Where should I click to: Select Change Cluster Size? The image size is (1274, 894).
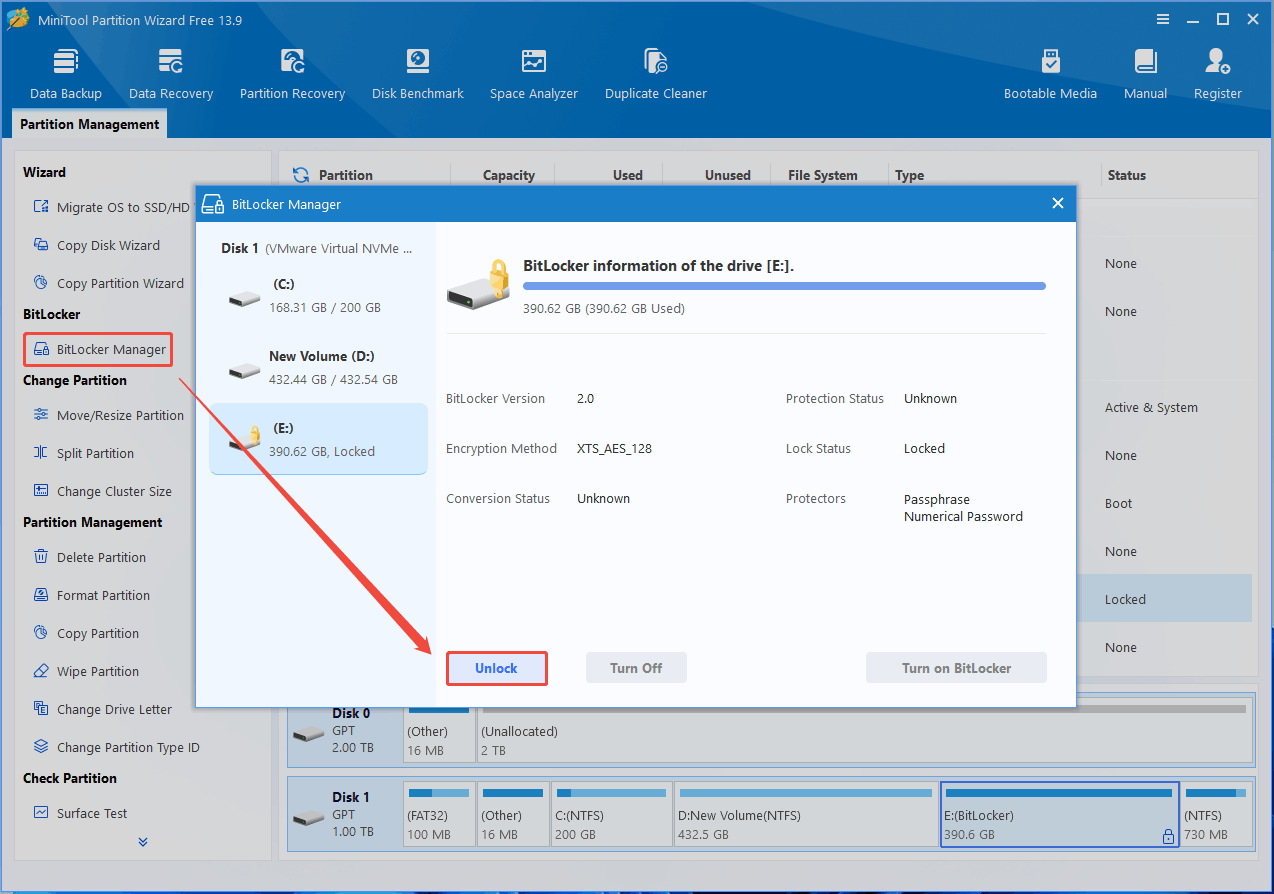[x=102, y=491]
